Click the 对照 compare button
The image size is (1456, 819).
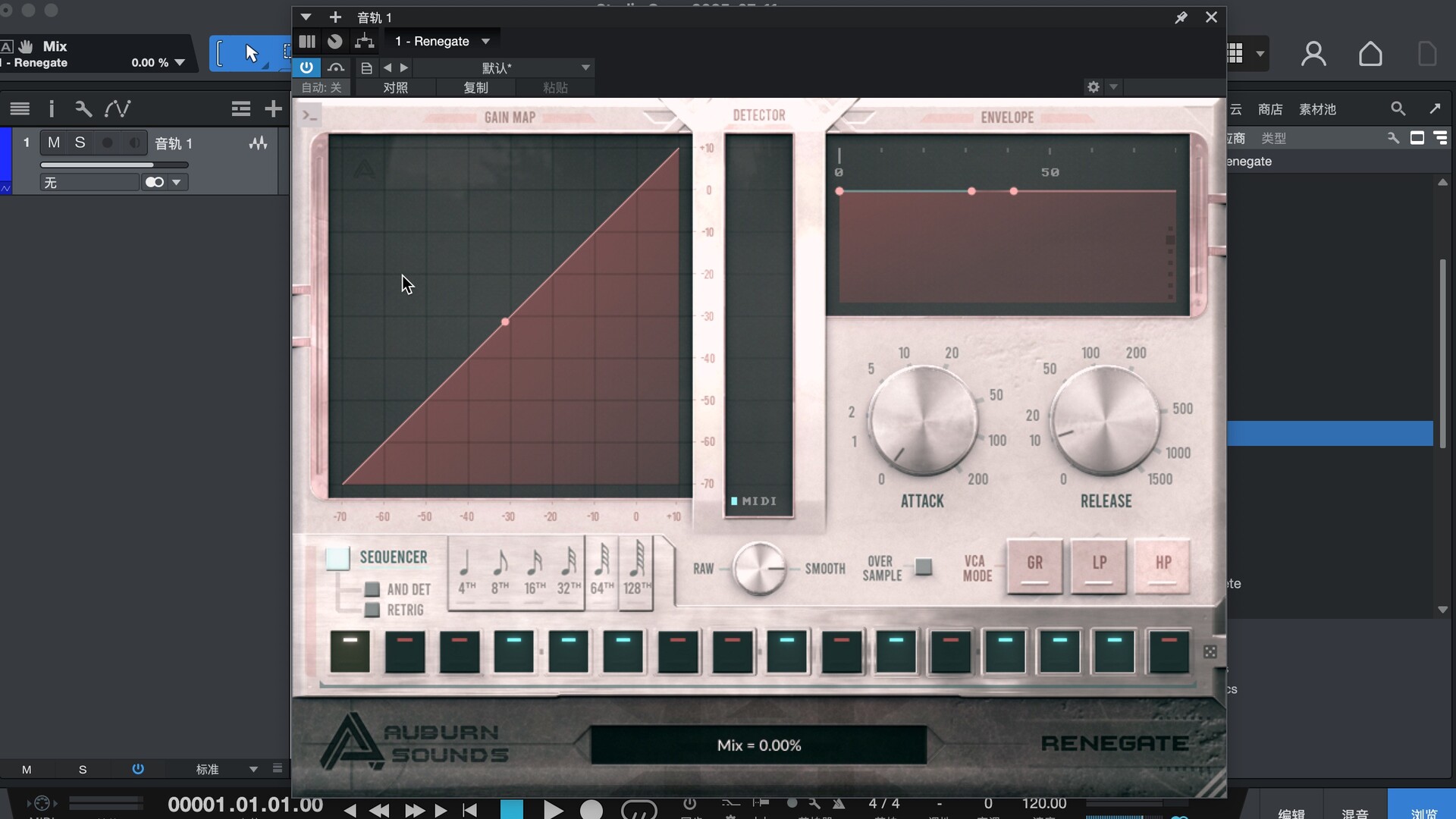pyautogui.click(x=395, y=87)
